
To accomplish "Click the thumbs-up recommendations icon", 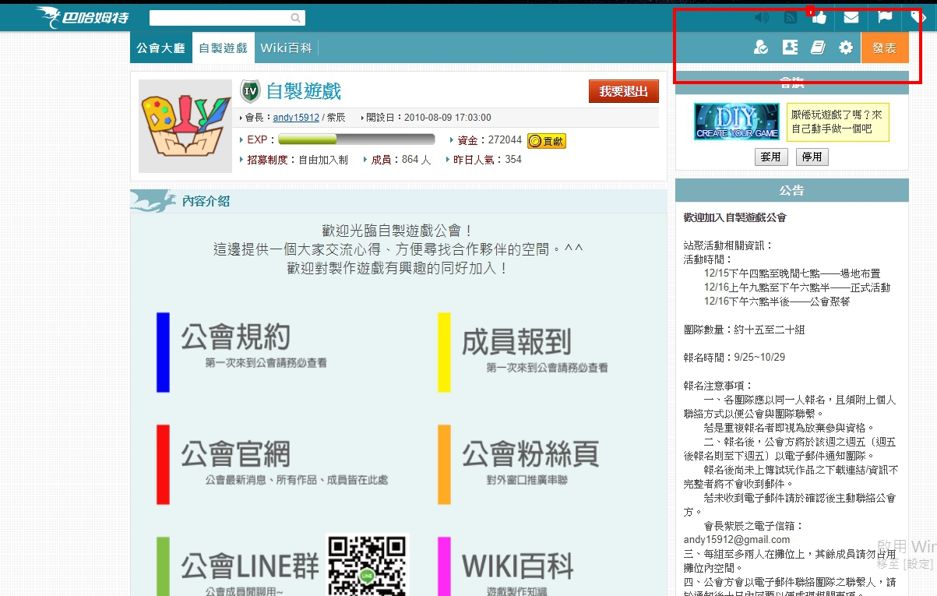I will (820, 18).
